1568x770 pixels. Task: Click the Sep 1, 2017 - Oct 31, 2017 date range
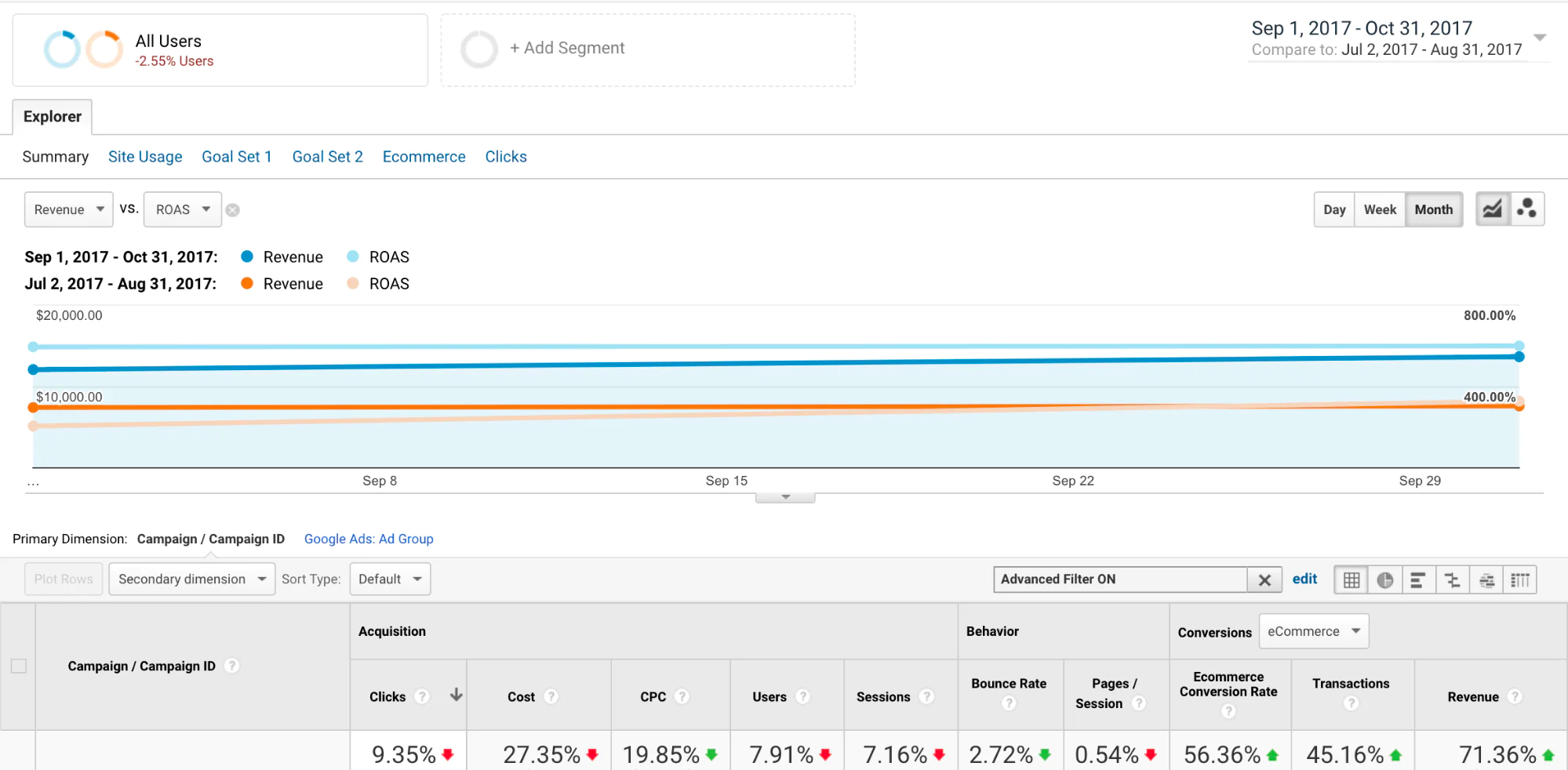tap(1362, 28)
